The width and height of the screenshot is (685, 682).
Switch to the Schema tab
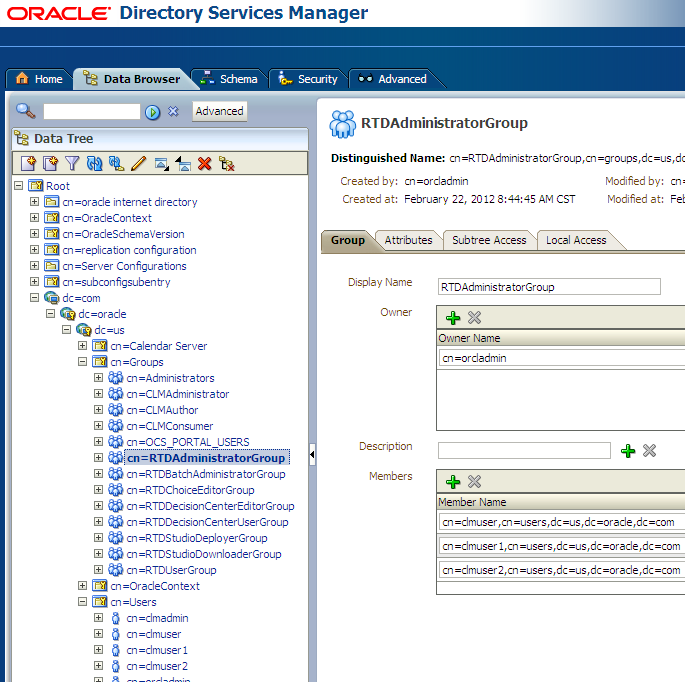pyautogui.click(x=229, y=79)
